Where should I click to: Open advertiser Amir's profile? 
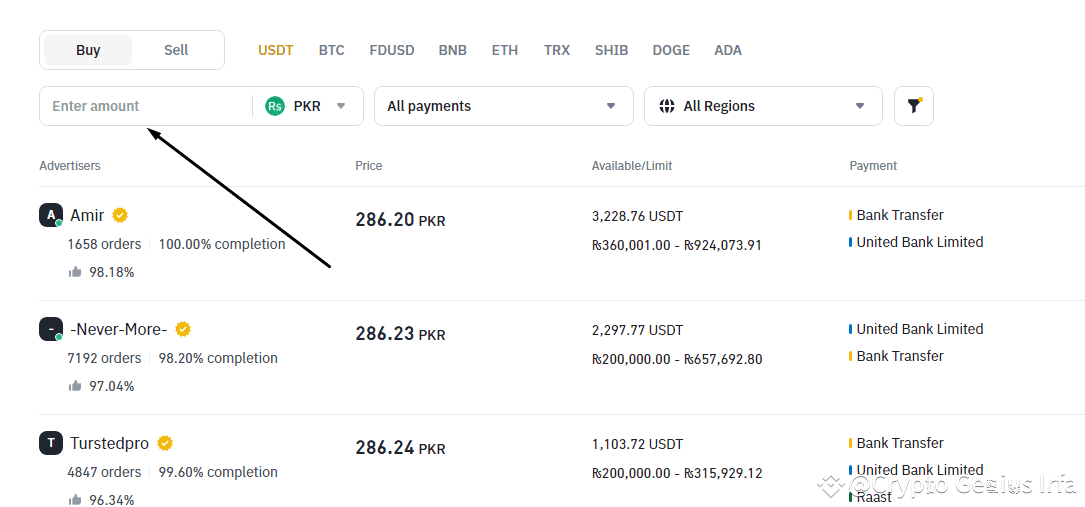[87, 215]
